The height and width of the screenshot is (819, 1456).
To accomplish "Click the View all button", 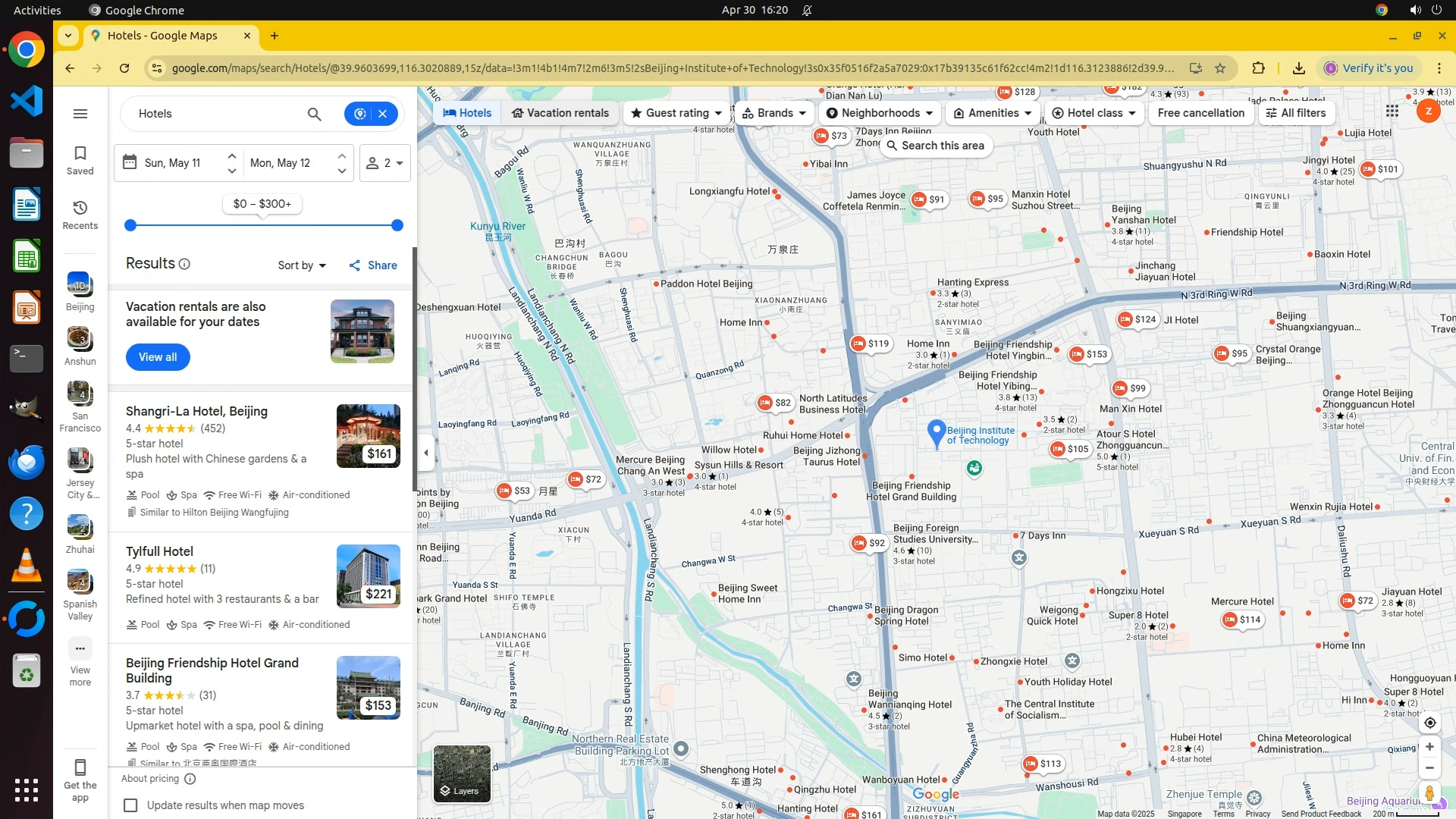I will (158, 357).
